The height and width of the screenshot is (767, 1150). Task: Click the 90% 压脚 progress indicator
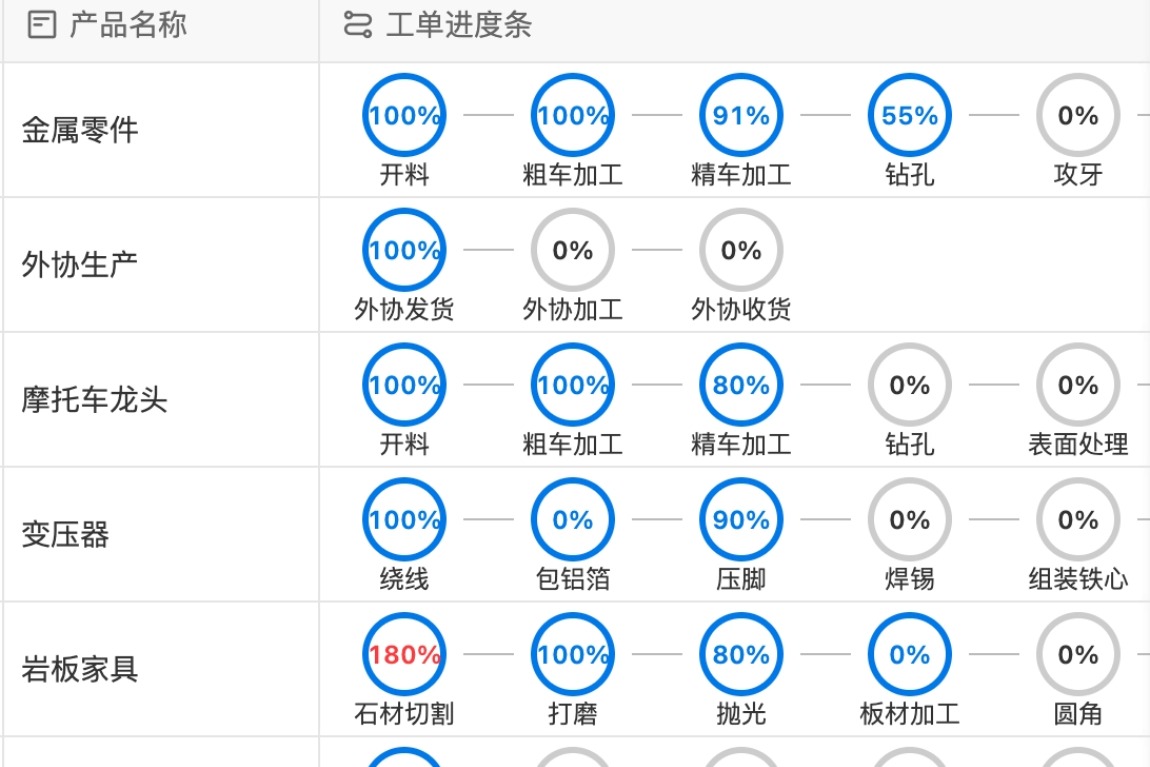[740, 520]
